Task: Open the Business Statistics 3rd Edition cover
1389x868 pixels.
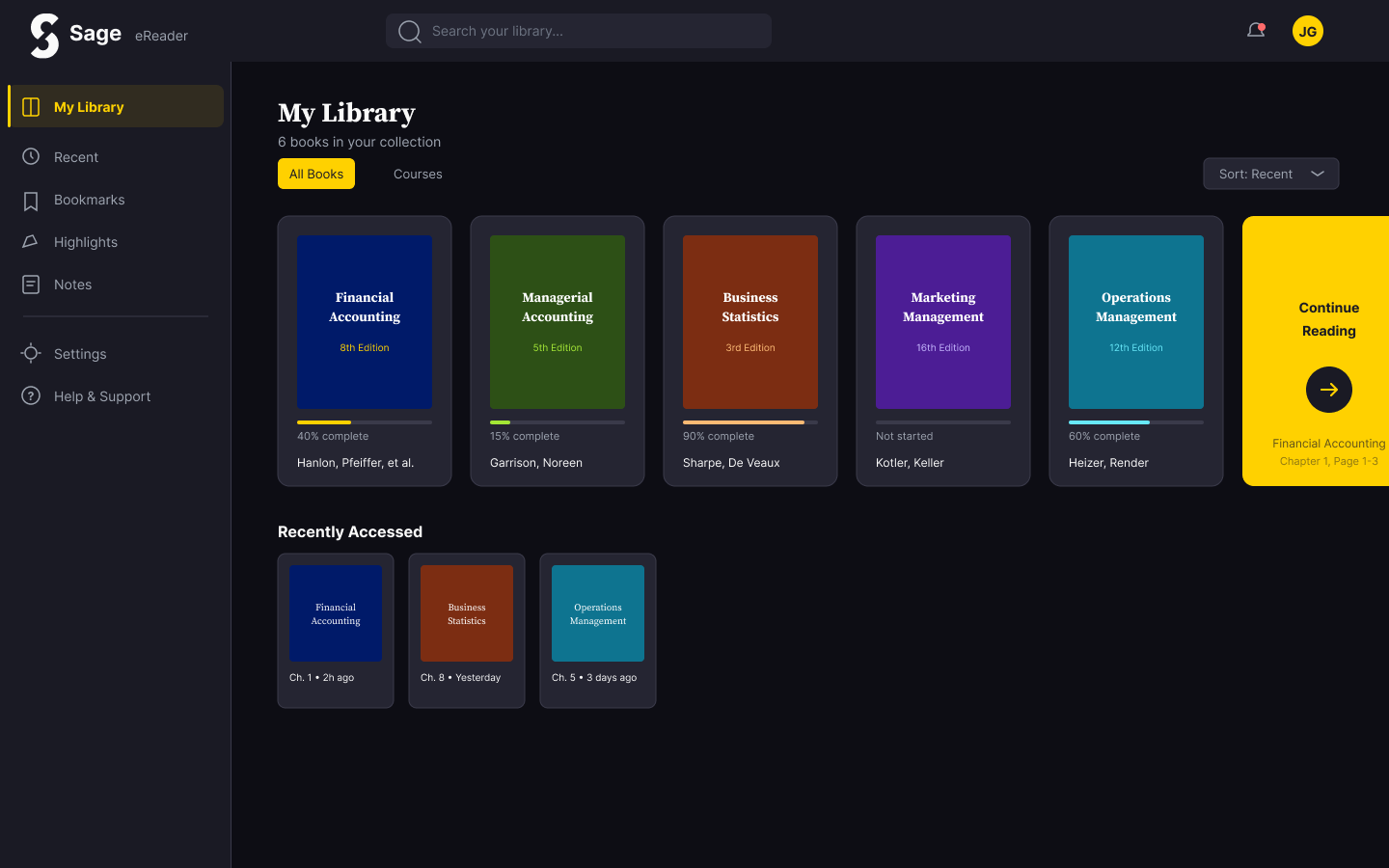Action: pos(750,322)
